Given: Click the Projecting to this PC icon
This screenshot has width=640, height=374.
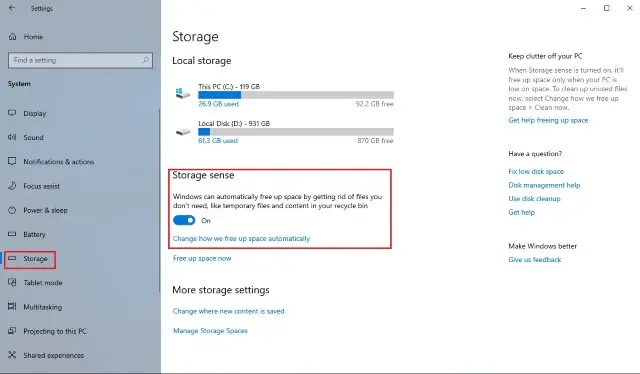Looking at the screenshot, I should (12, 331).
